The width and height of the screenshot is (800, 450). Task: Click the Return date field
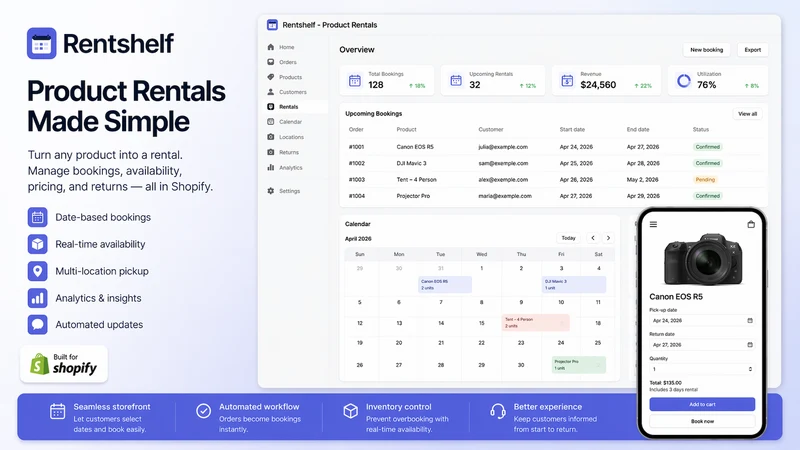(702, 345)
